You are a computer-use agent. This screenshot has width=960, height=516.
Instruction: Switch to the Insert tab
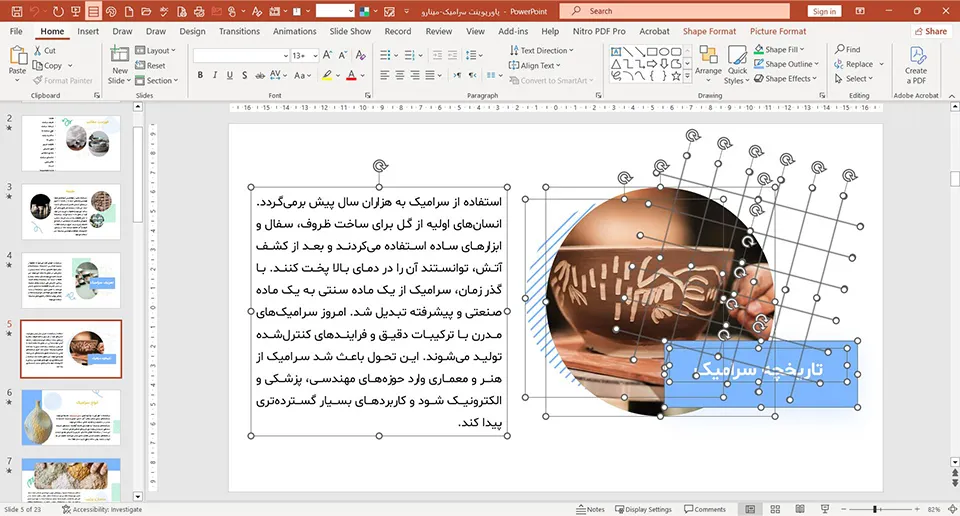[88, 31]
